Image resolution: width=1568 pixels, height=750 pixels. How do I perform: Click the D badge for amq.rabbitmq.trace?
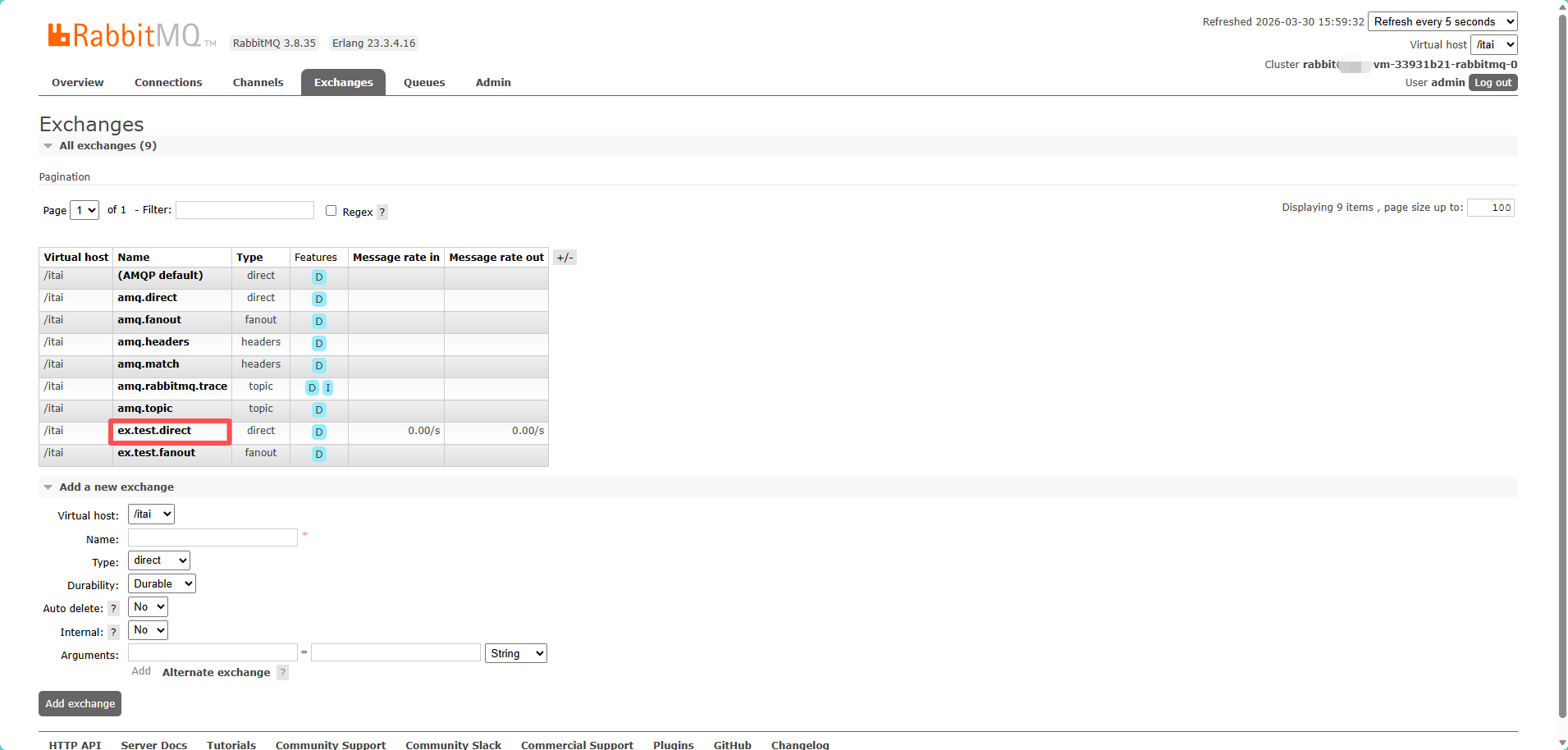(312, 387)
